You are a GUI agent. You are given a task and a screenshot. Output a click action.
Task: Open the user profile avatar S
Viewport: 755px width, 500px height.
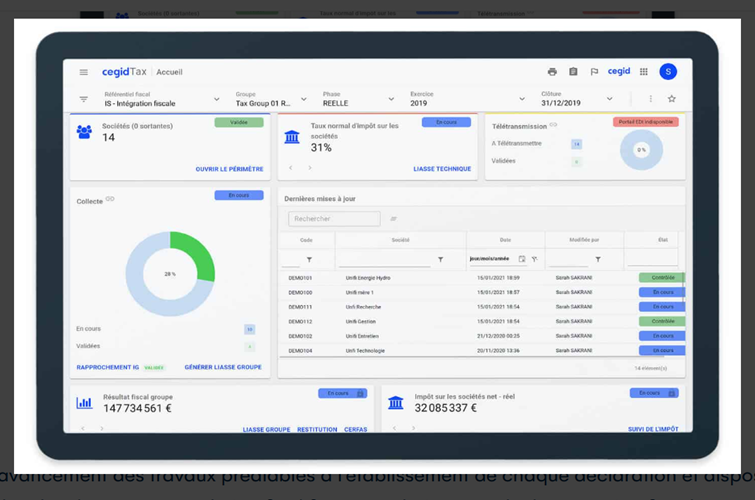[x=668, y=72]
